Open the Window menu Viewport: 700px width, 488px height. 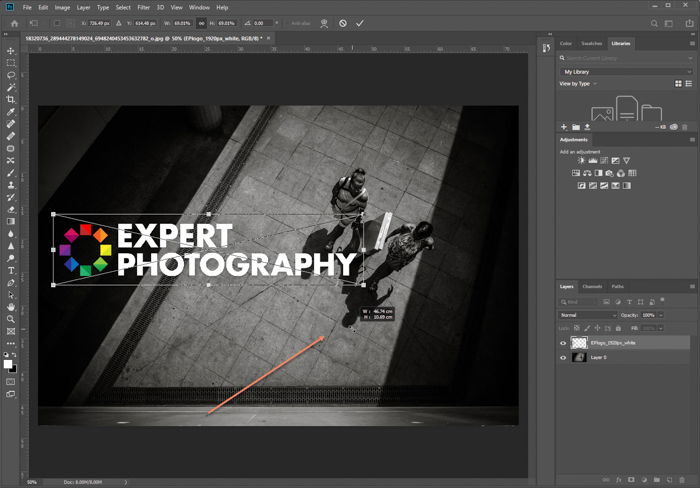coord(199,8)
